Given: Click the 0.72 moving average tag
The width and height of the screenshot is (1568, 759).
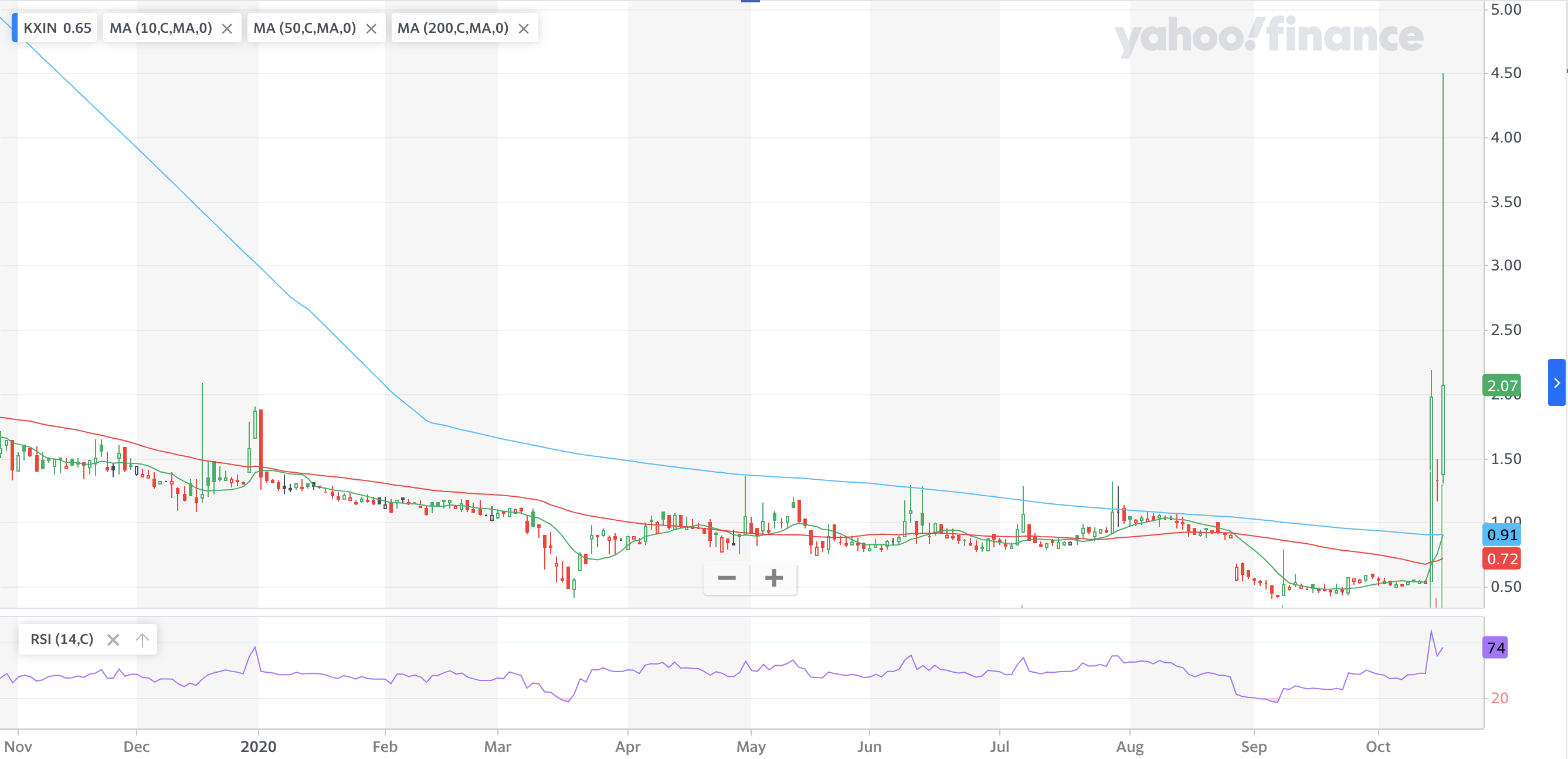Looking at the screenshot, I should pos(1502,558).
